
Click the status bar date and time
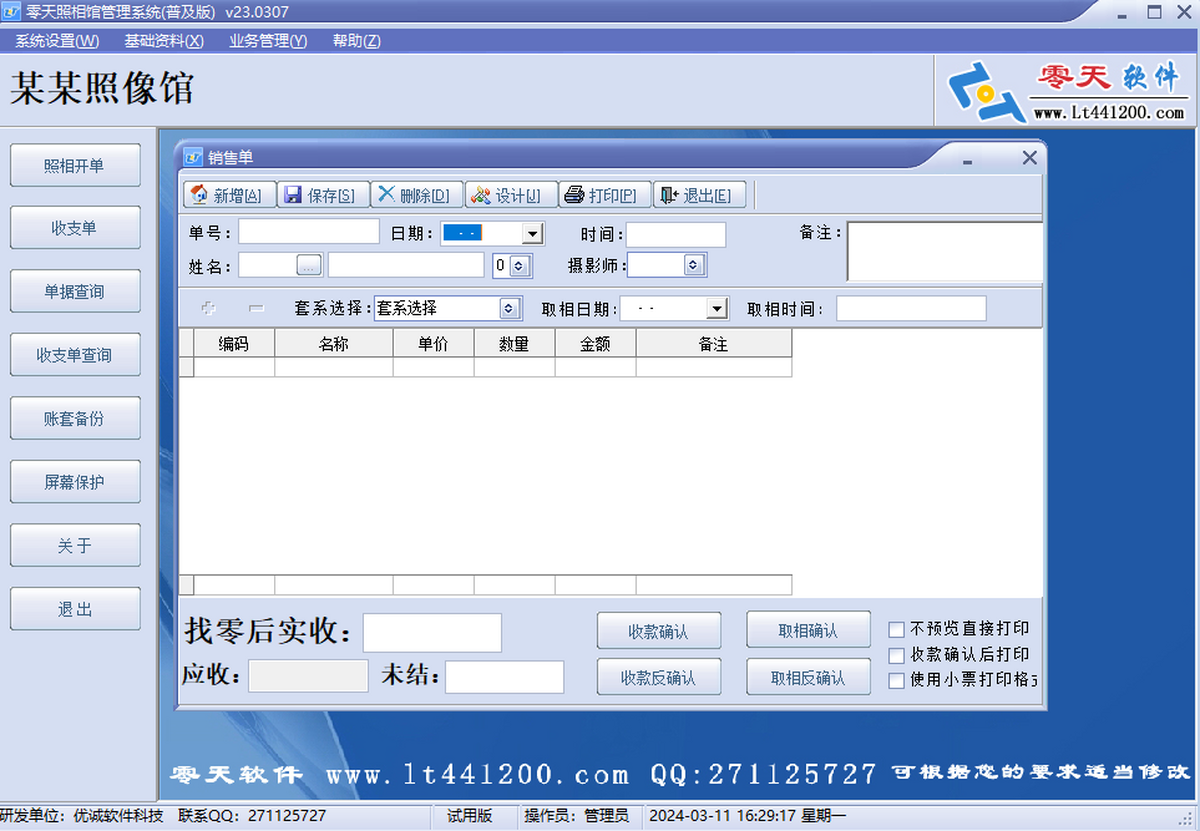(748, 816)
